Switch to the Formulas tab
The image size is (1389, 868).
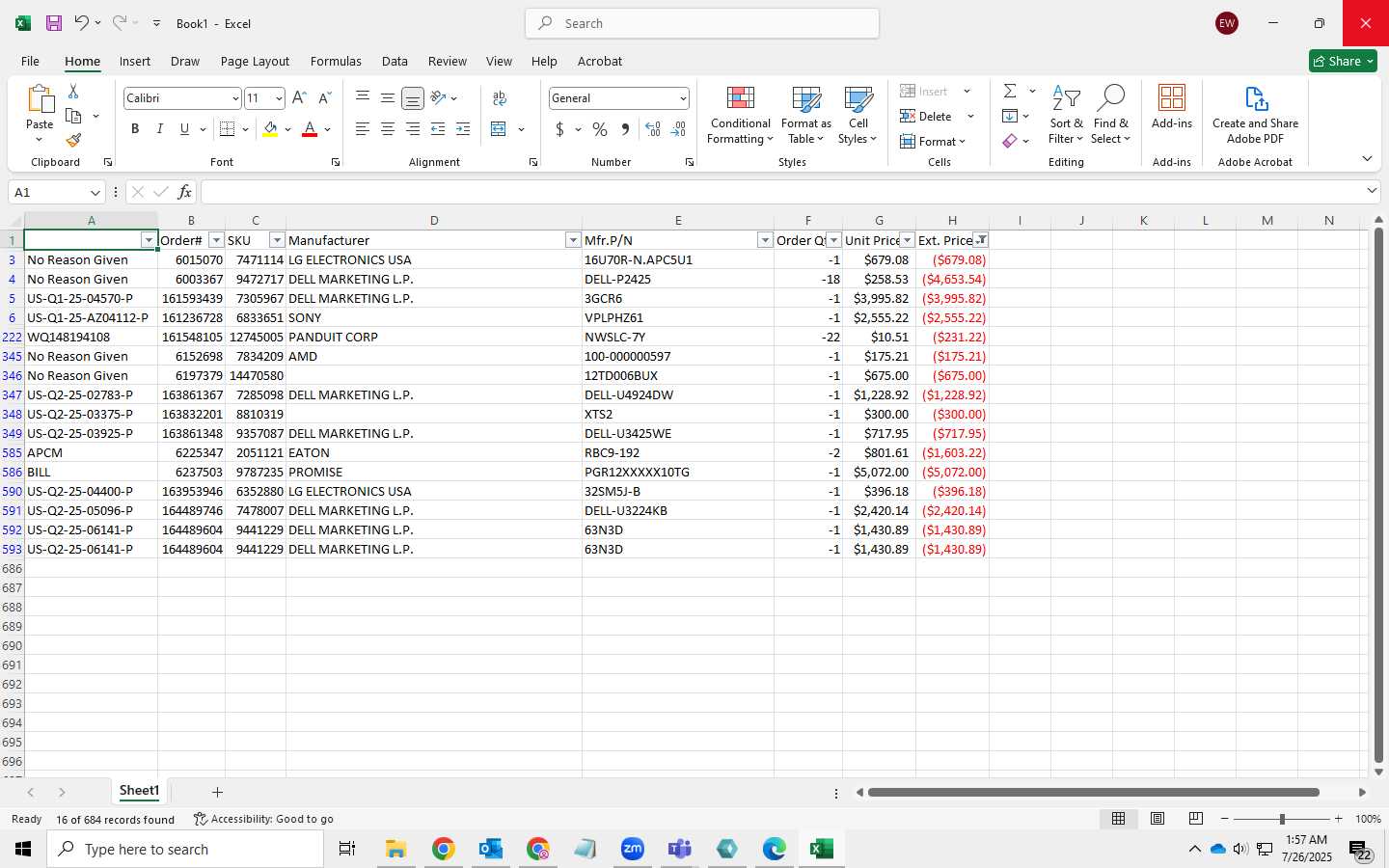tap(336, 61)
